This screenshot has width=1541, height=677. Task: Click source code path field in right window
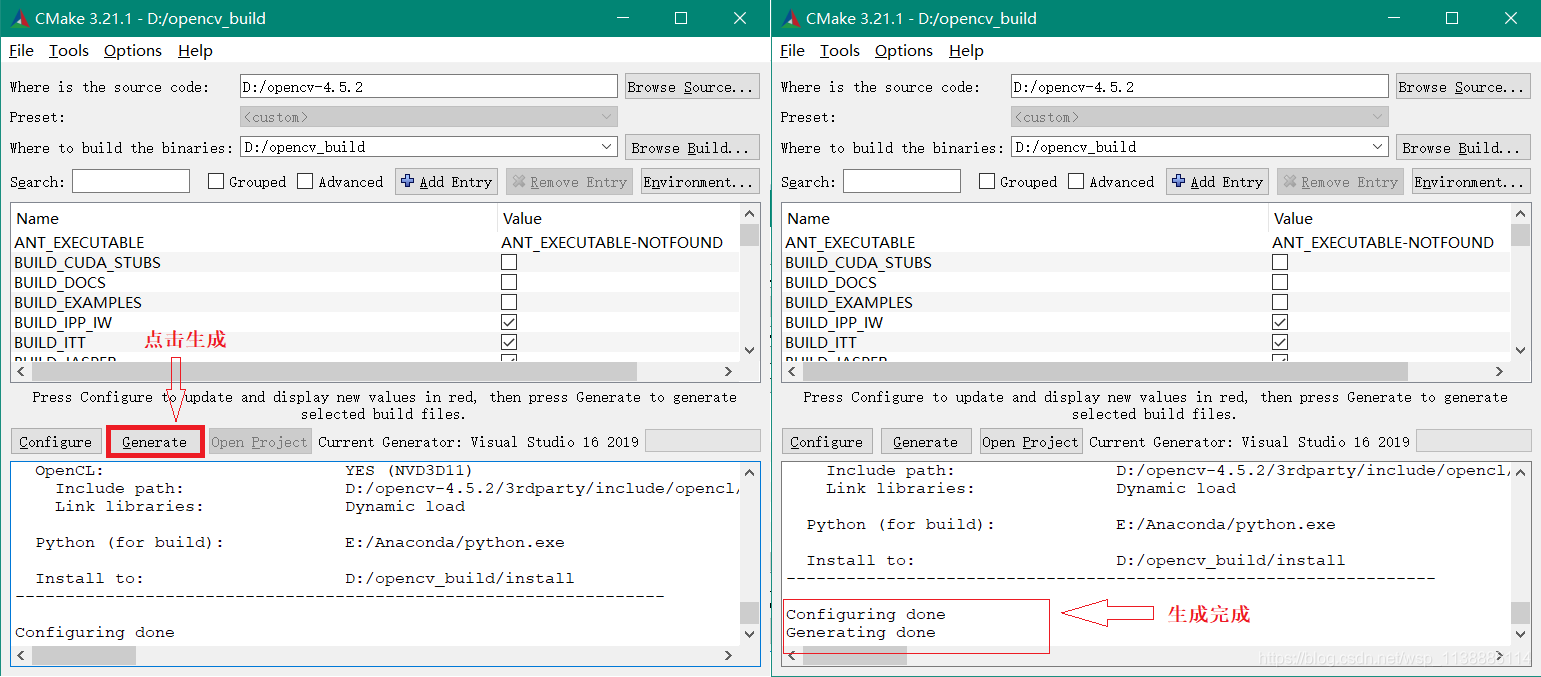(x=1200, y=87)
